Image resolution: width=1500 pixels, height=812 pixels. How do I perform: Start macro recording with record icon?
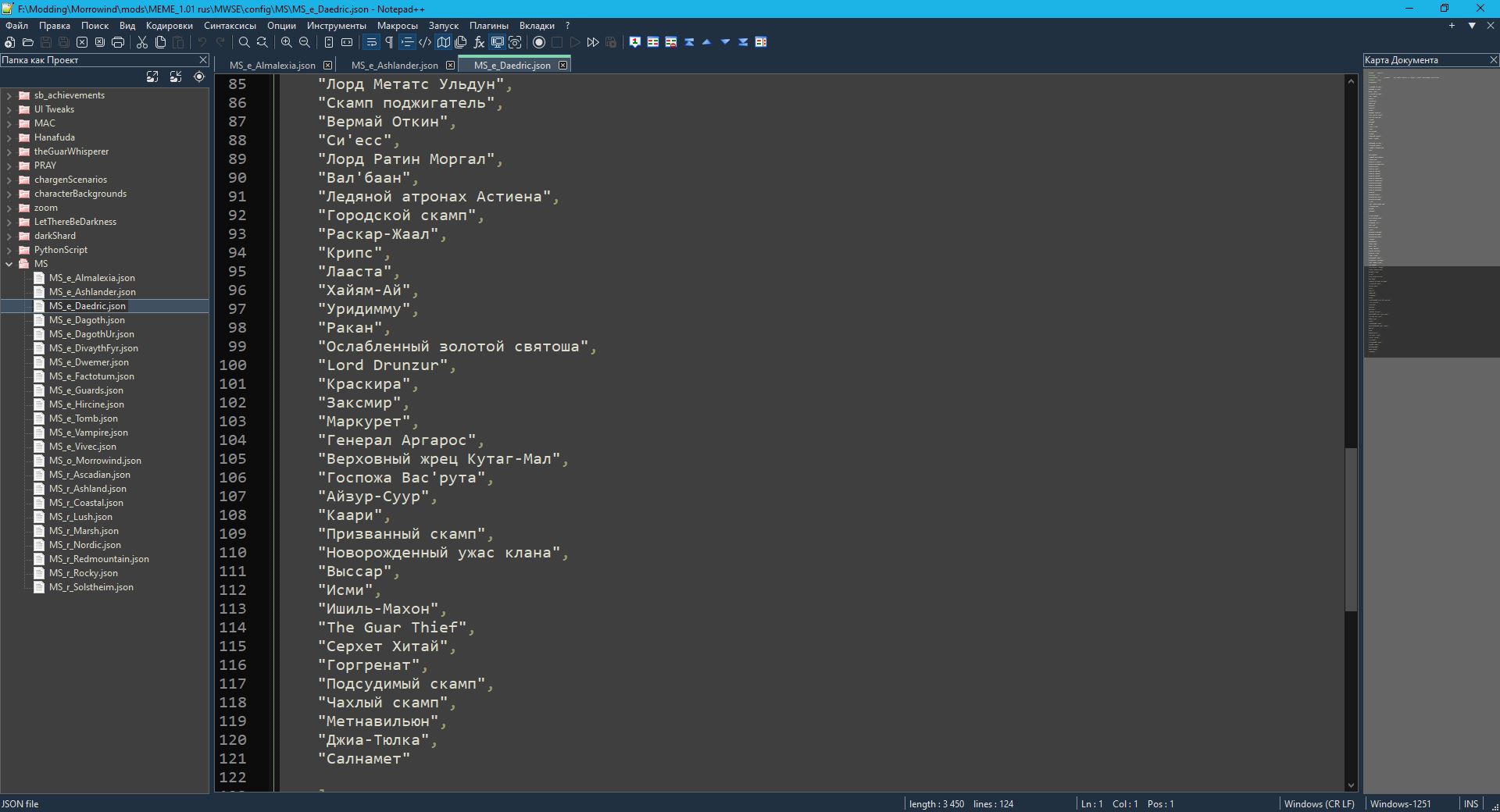coord(539,42)
